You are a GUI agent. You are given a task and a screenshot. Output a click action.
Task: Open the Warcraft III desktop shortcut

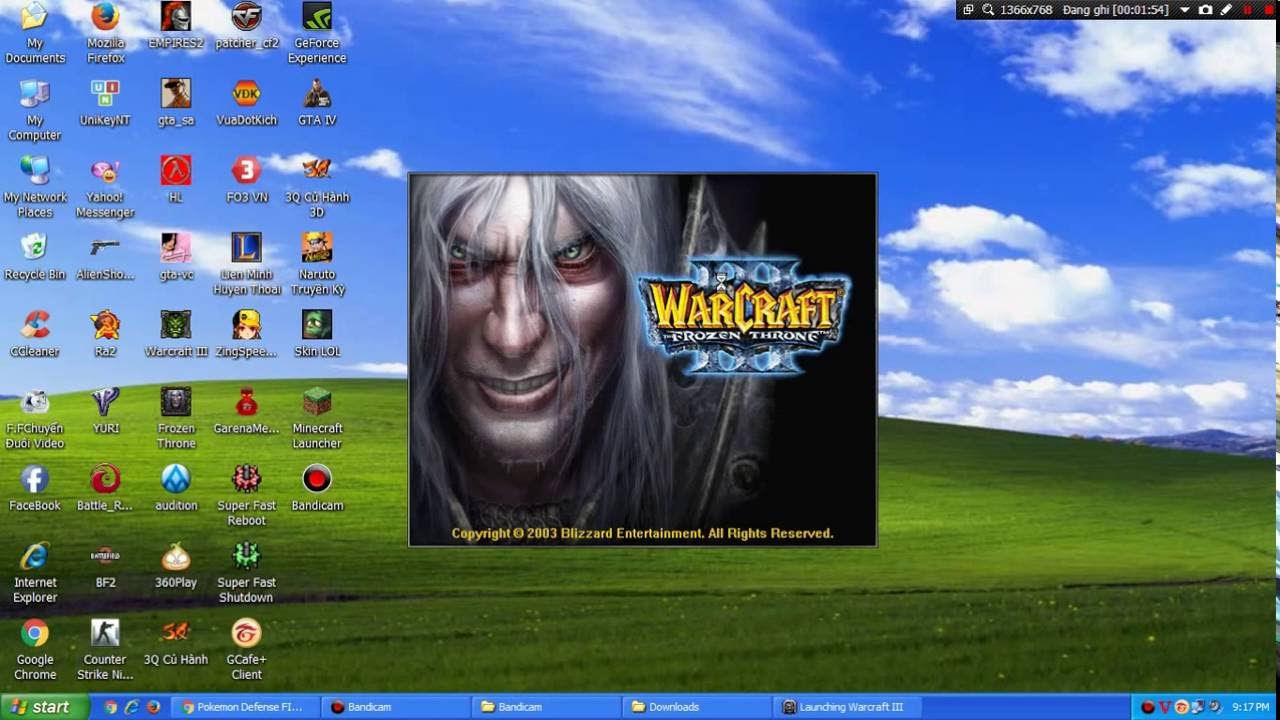click(176, 334)
